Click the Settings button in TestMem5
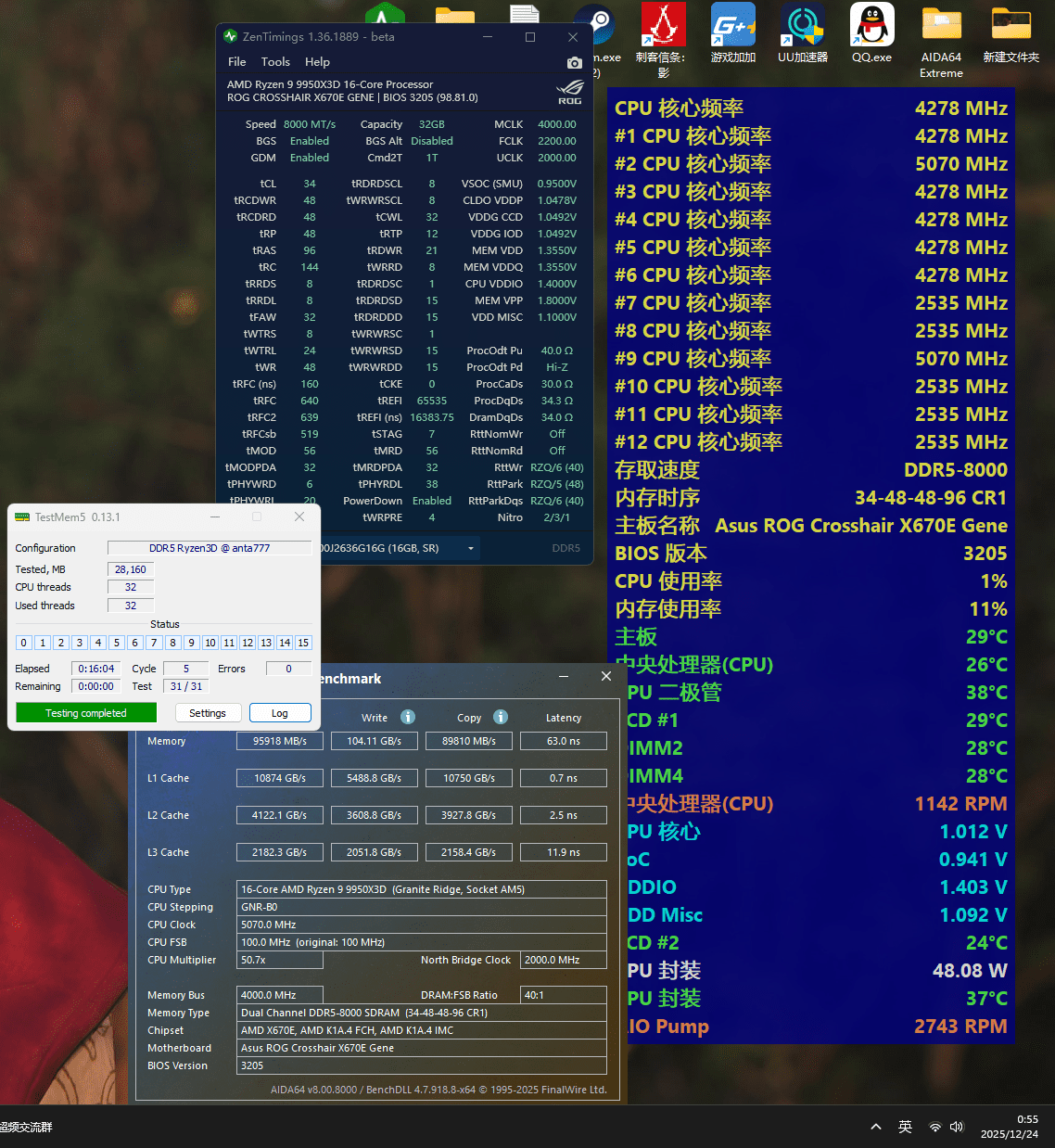The width and height of the screenshot is (1055, 1148). tap(208, 713)
